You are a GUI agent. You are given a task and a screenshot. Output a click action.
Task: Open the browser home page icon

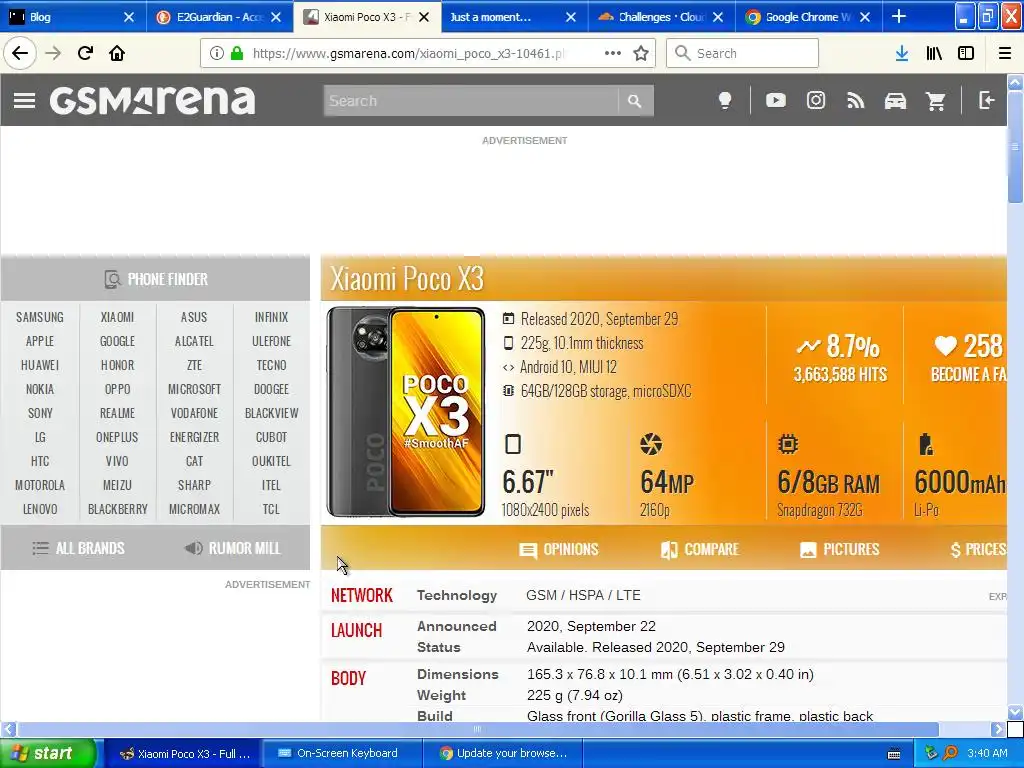[117, 53]
